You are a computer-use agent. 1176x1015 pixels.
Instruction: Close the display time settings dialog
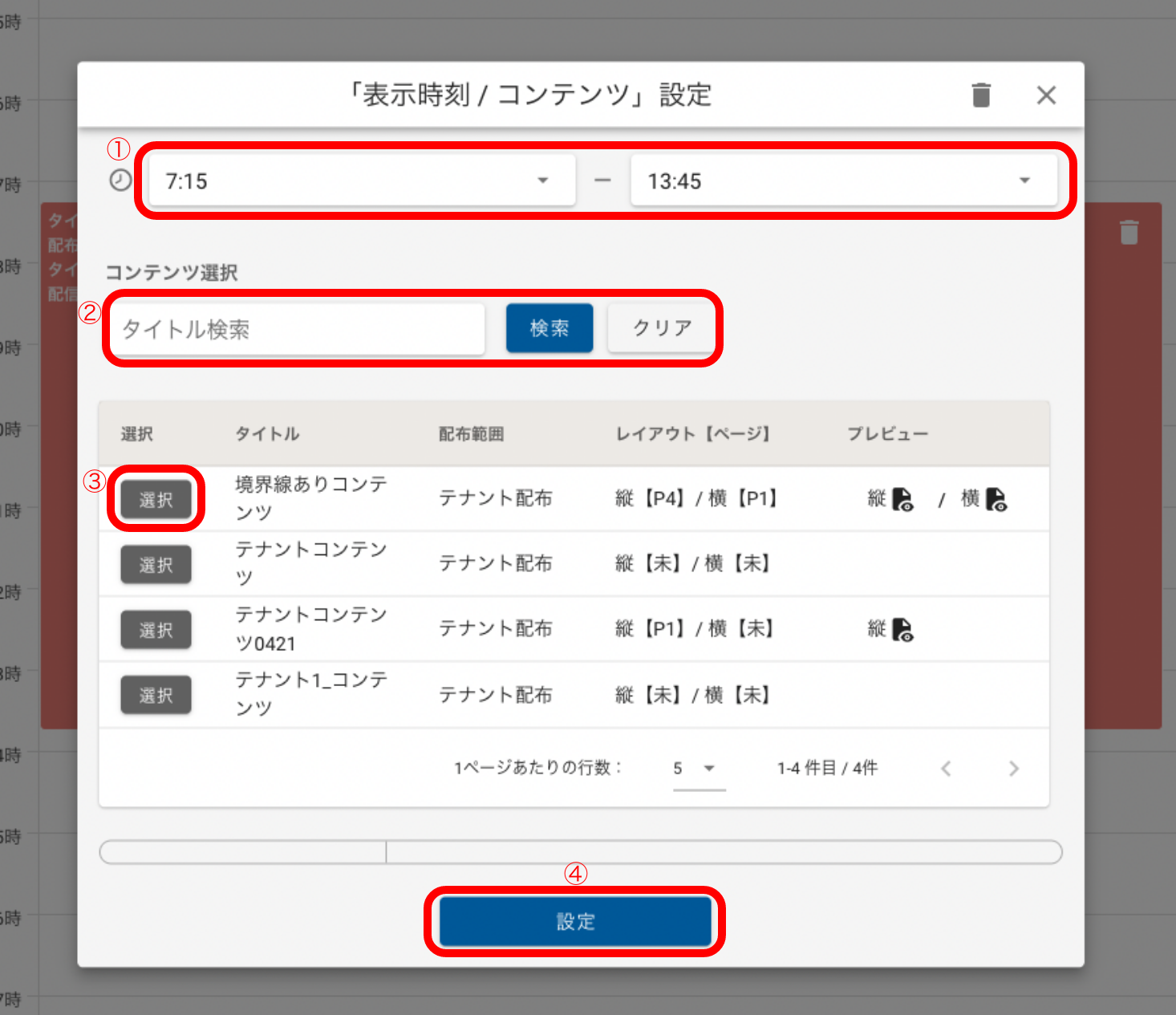coord(1046,95)
